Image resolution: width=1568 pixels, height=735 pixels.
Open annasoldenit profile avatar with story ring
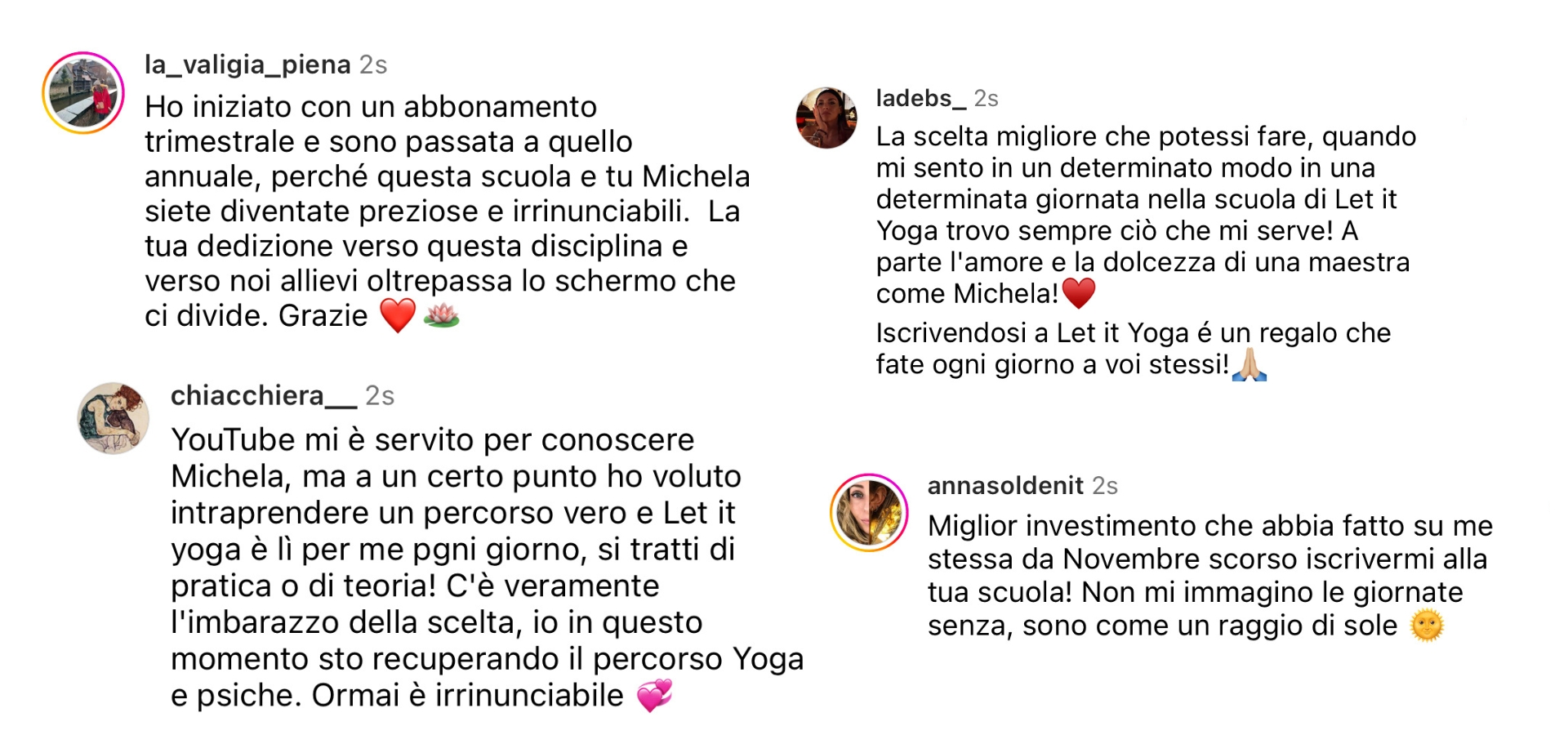pos(869,513)
